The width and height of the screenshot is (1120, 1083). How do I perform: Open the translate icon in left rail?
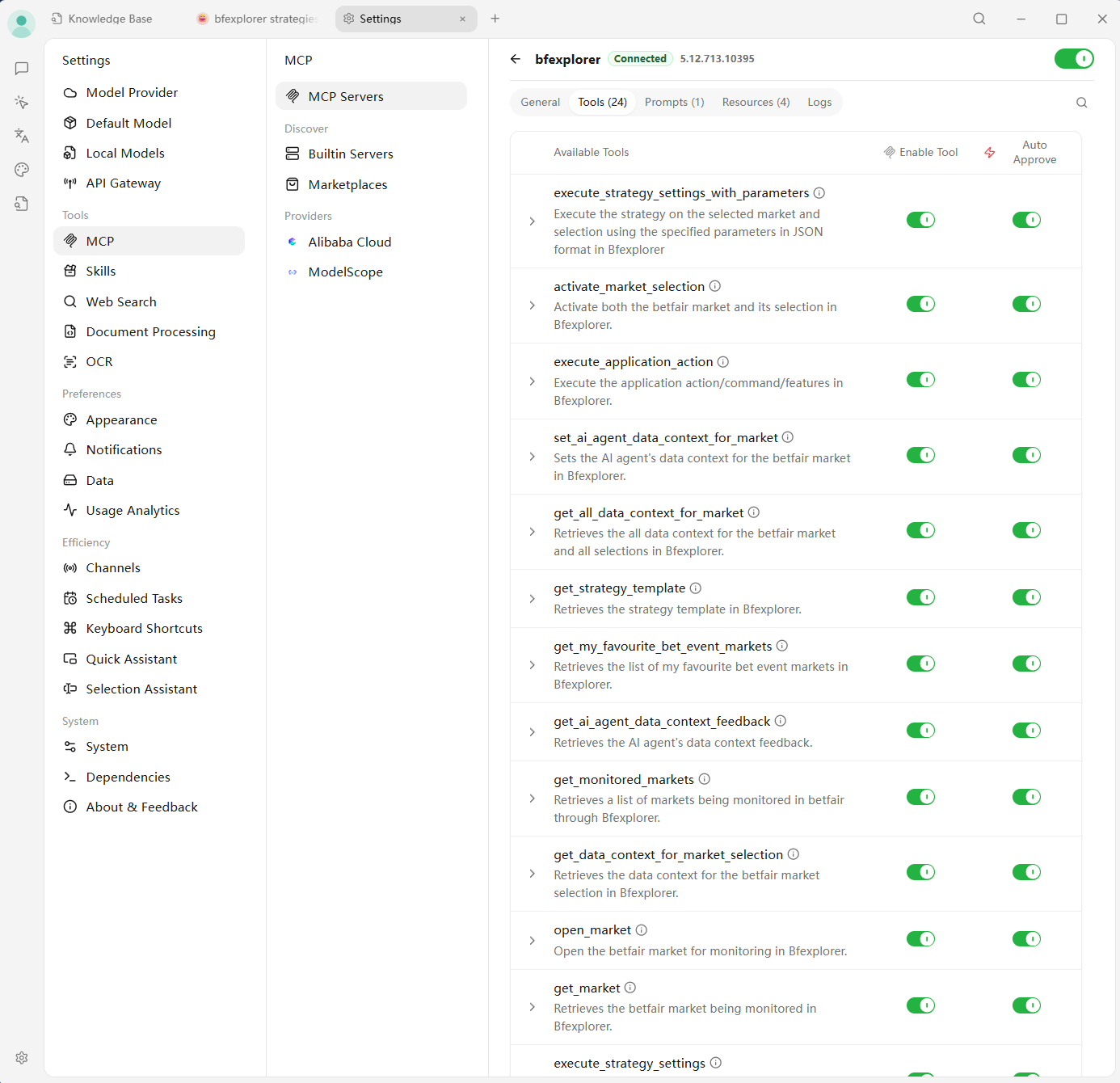[x=22, y=136]
